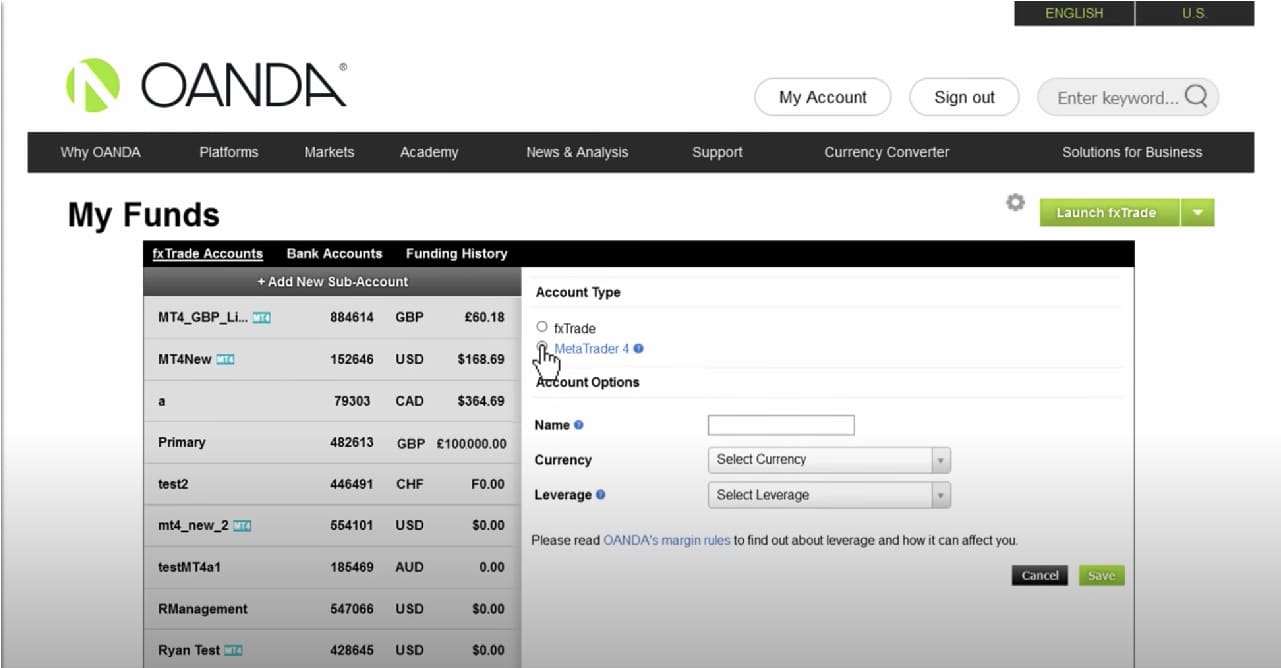Image resolution: width=1281 pixels, height=668 pixels.
Task: Expand the Launch fxTrade dropdown arrow
Action: (1197, 213)
